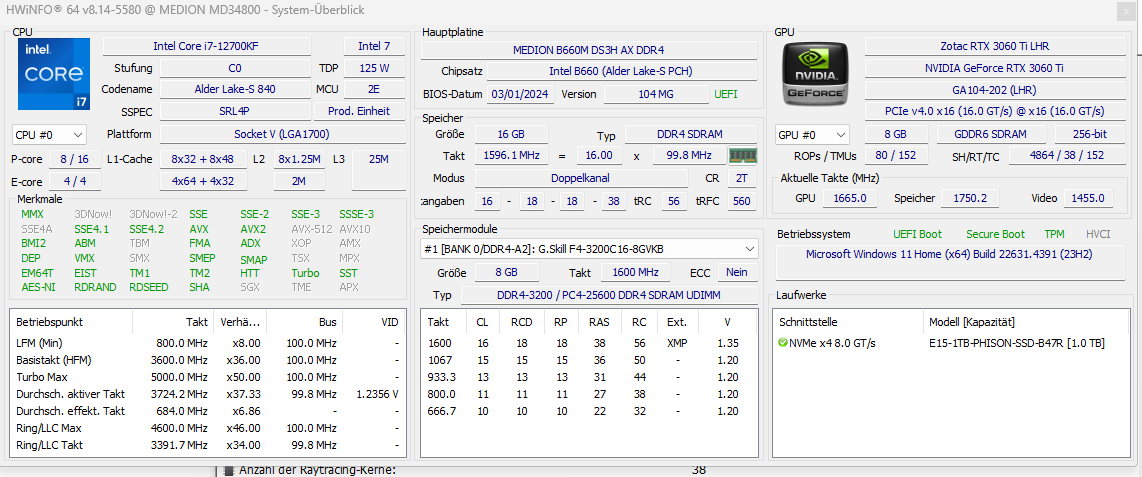The image size is (1142, 477).
Task: Click the green UEFI label next to BIOS version
Action: [x=725, y=94]
